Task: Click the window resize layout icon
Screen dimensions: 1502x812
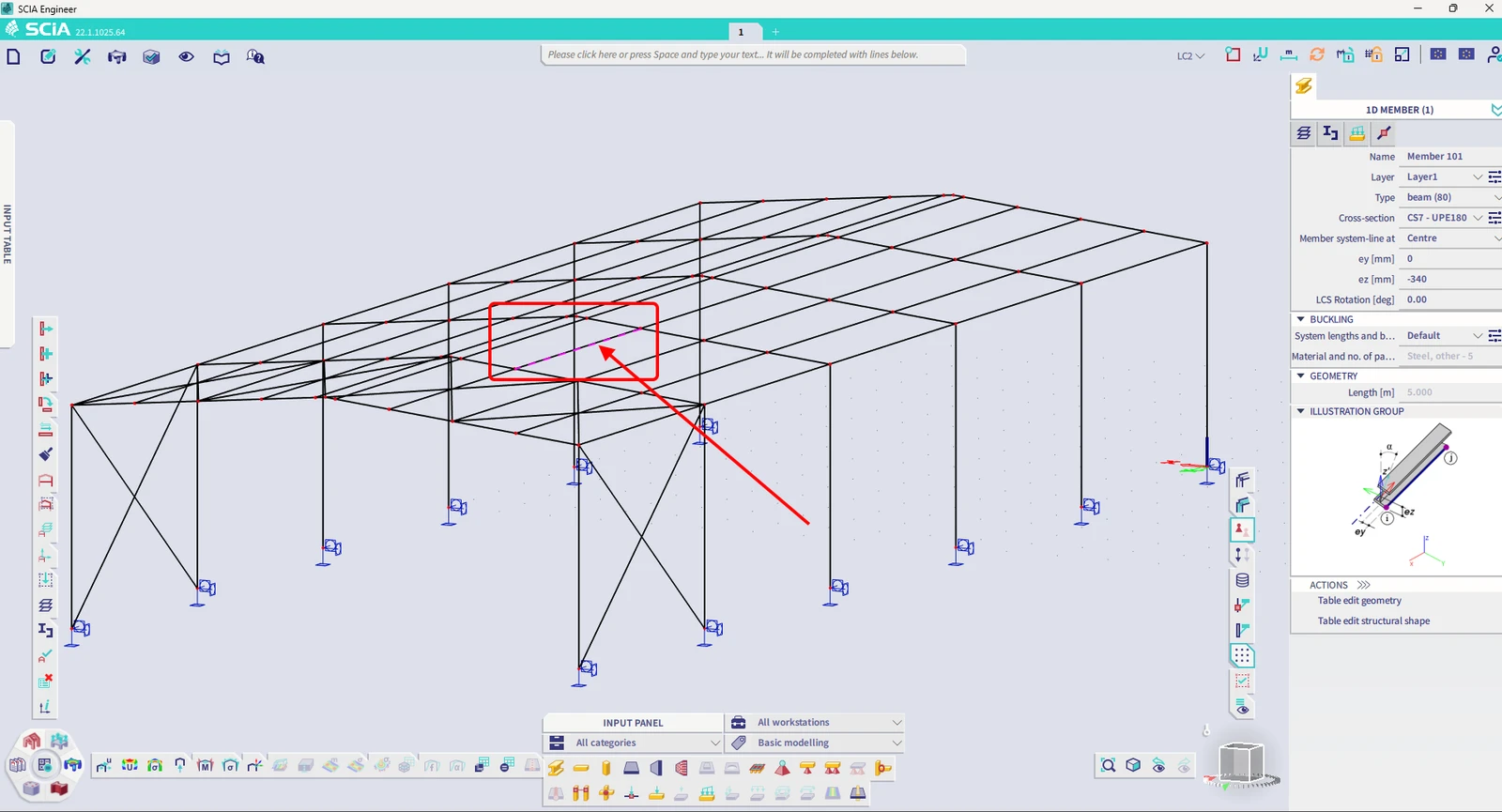Action: [1402, 54]
